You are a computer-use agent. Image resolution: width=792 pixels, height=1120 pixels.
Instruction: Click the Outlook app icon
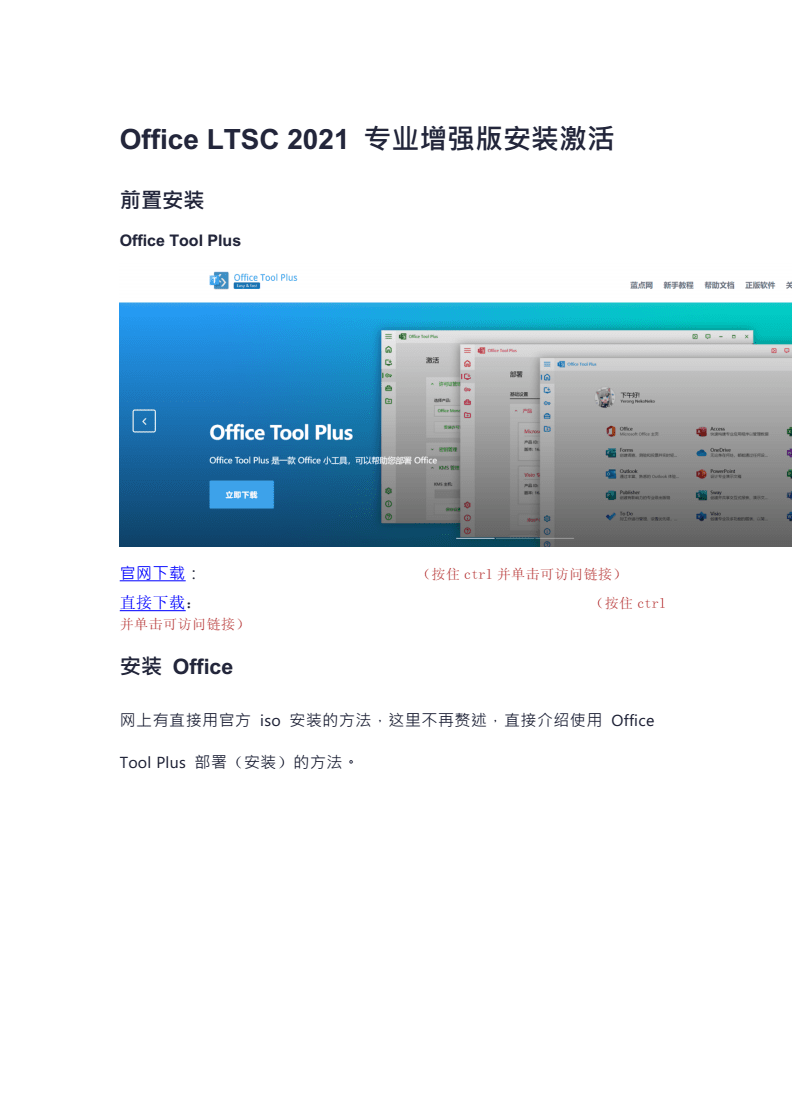[x=611, y=474]
